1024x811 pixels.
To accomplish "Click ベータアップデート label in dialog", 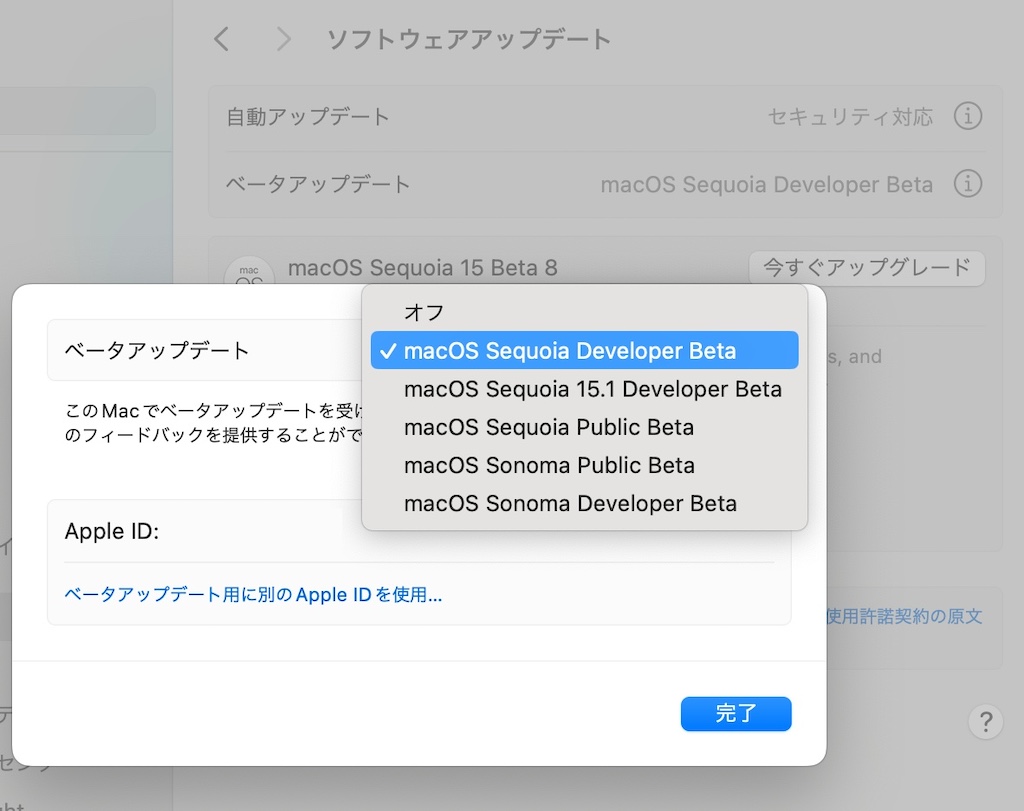I will point(157,350).
